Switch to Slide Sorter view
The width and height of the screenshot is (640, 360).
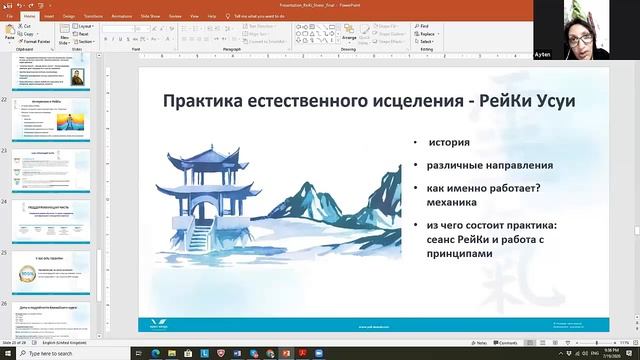542,343
